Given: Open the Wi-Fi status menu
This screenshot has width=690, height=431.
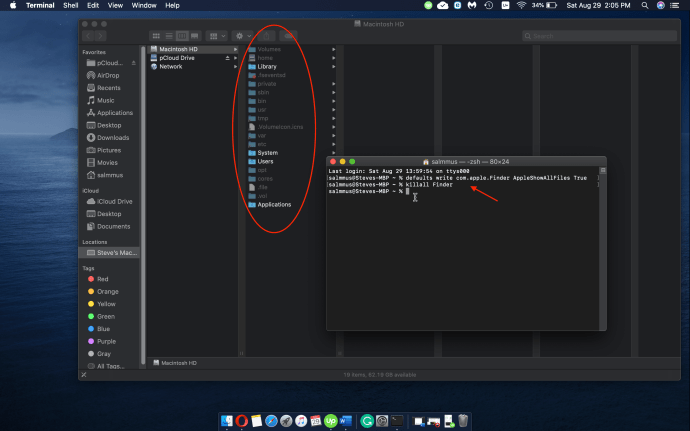Looking at the screenshot, I should (521, 5).
